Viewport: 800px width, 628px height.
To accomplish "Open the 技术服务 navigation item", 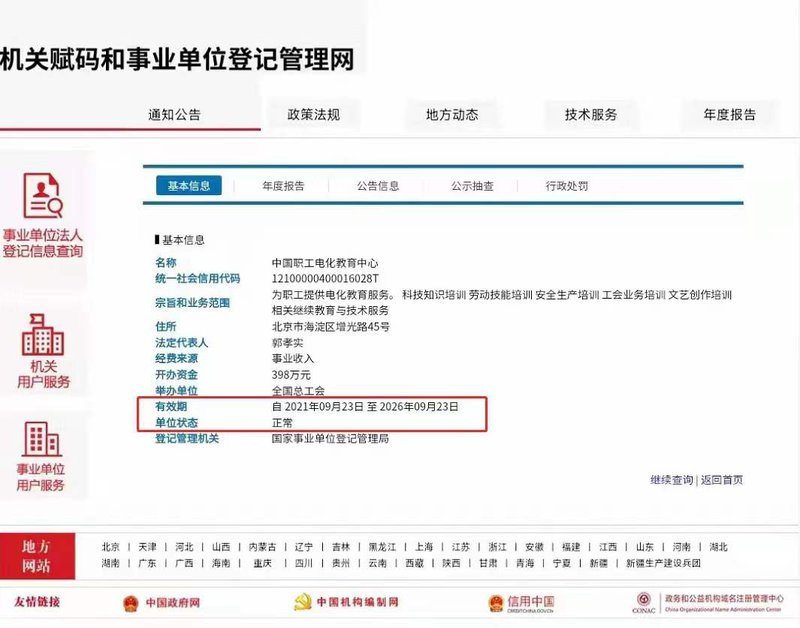I will click(x=591, y=115).
